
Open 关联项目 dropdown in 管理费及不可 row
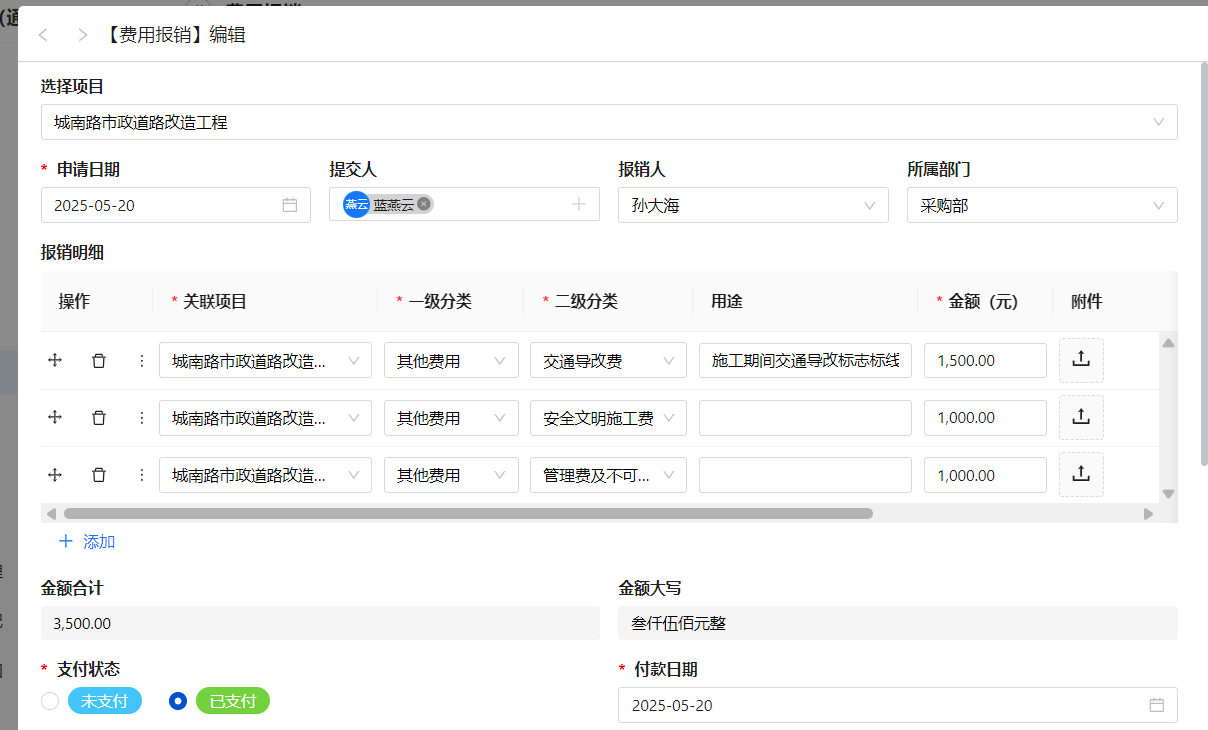tap(265, 475)
